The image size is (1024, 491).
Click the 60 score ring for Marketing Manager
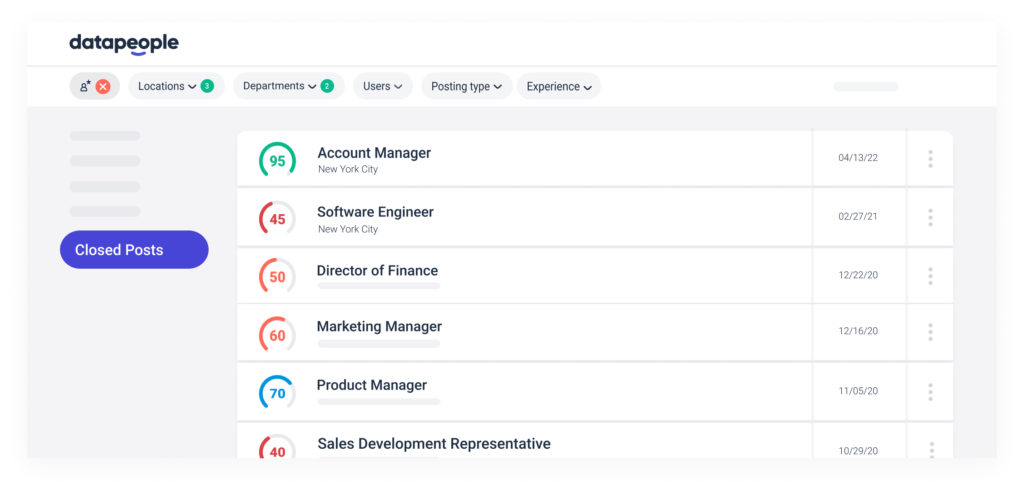[278, 335]
